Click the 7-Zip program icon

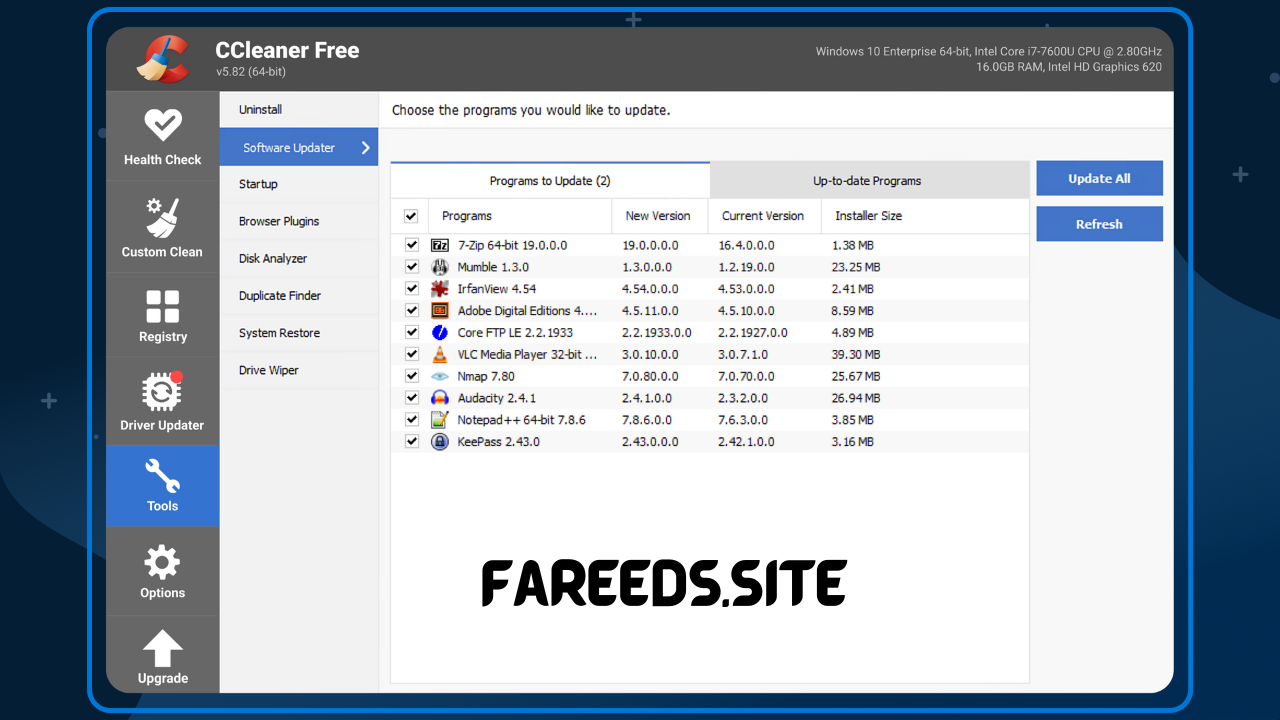click(x=440, y=245)
